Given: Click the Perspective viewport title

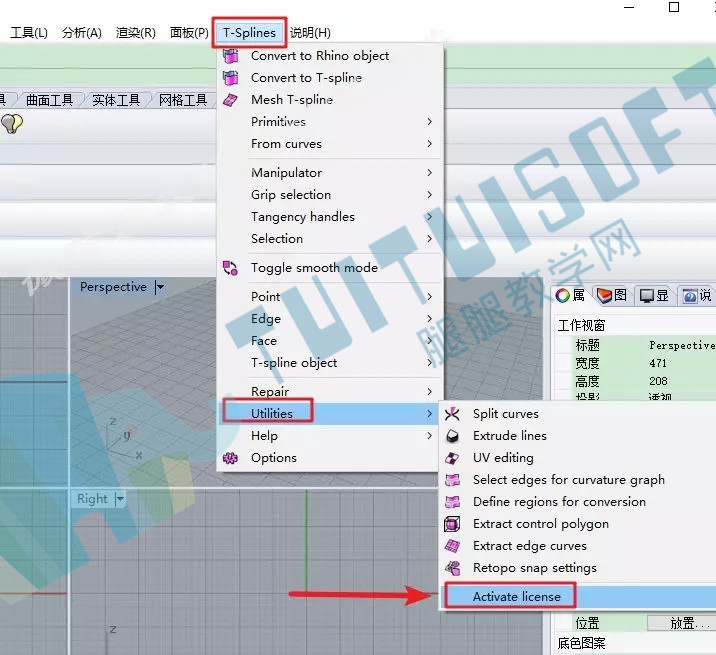Looking at the screenshot, I should (x=113, y=287).
